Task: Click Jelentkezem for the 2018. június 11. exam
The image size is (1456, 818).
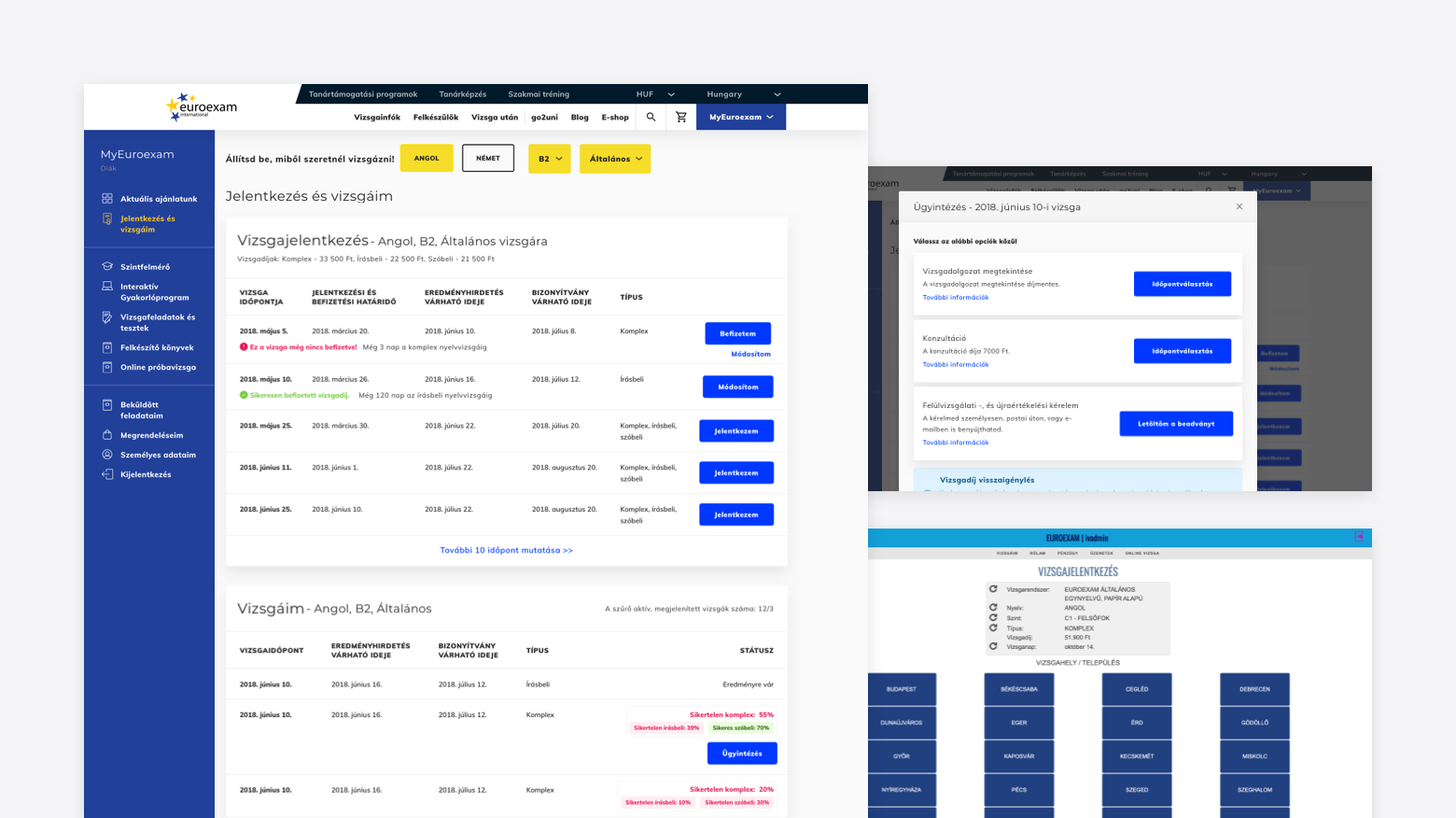Action: coord(736,472)
